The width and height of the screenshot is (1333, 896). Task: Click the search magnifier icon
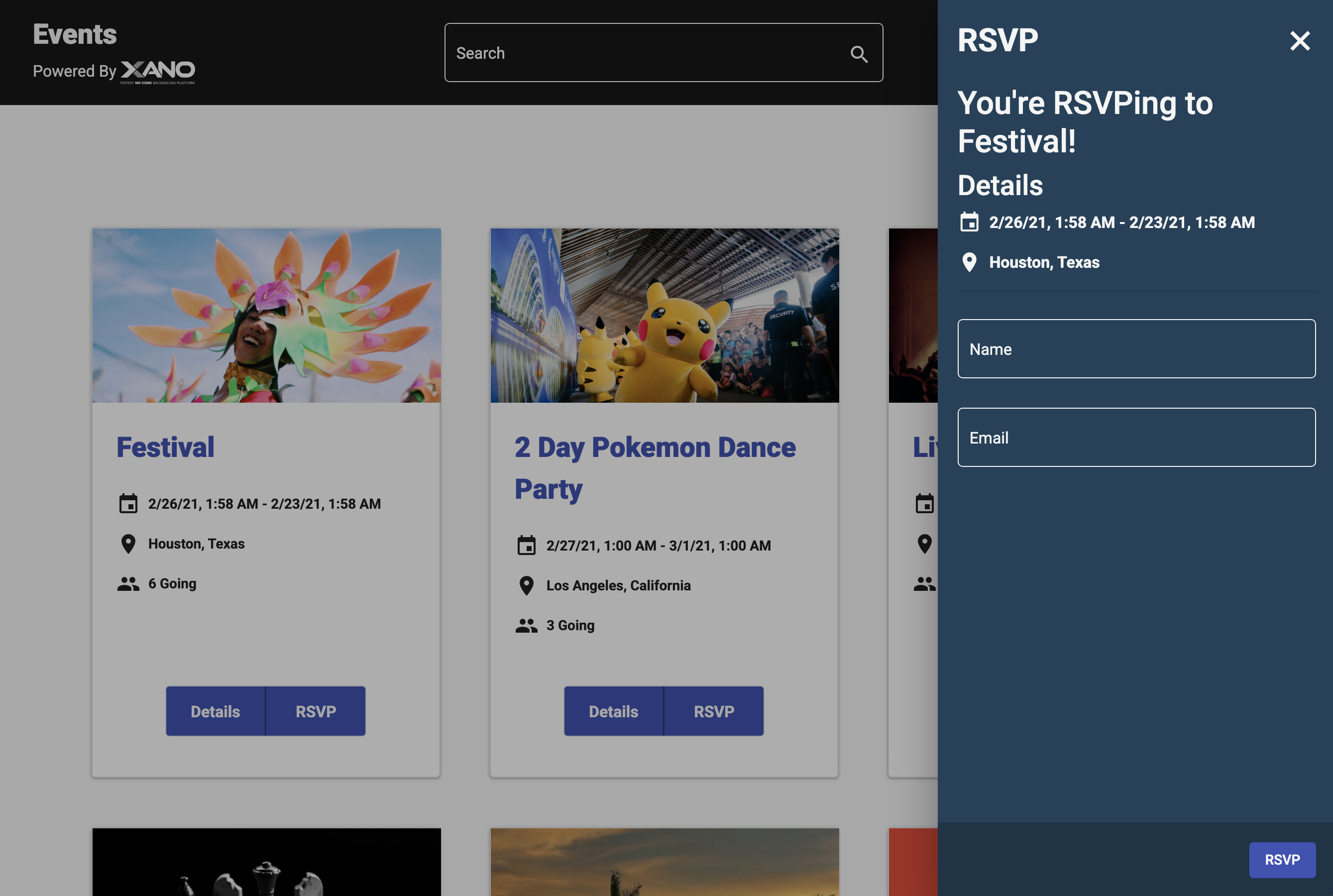point(859,54)
